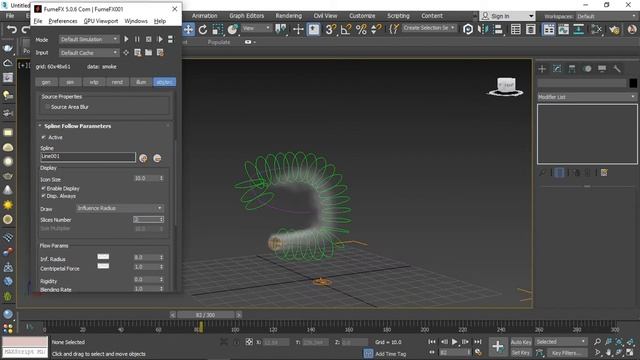Open the Modify tab in command panel
Screen dimensions: 640x360
pos(557,69)
